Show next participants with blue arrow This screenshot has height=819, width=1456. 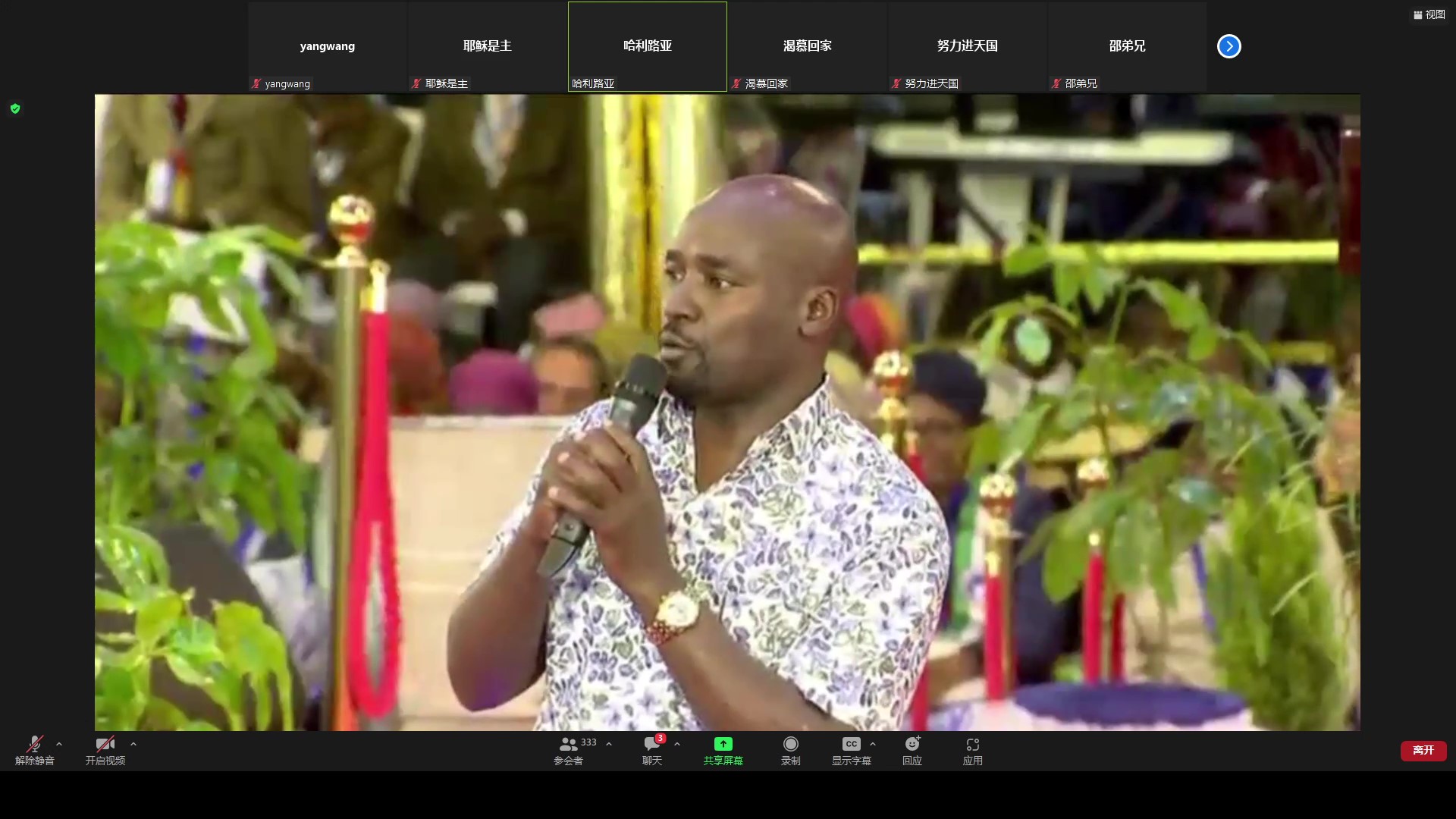[1228, 46]
